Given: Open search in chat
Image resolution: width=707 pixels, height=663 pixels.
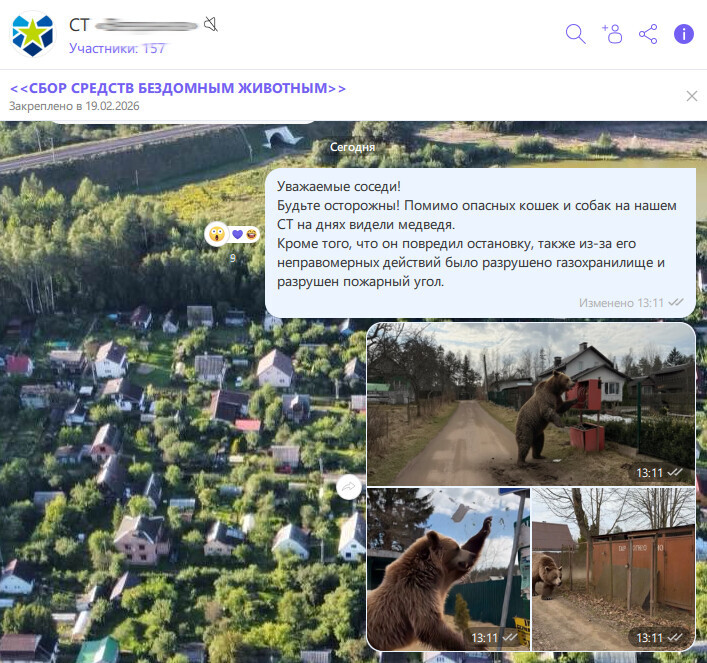Looking at the screenshot, I should click(575, 34).
